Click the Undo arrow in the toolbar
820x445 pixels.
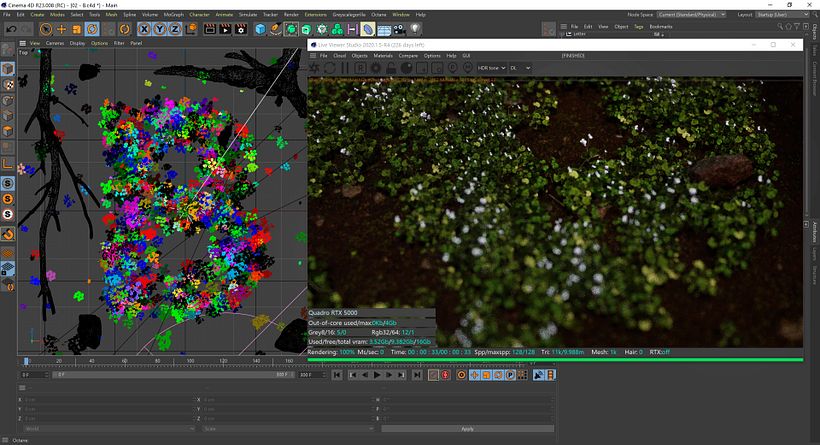coord(11,29)
